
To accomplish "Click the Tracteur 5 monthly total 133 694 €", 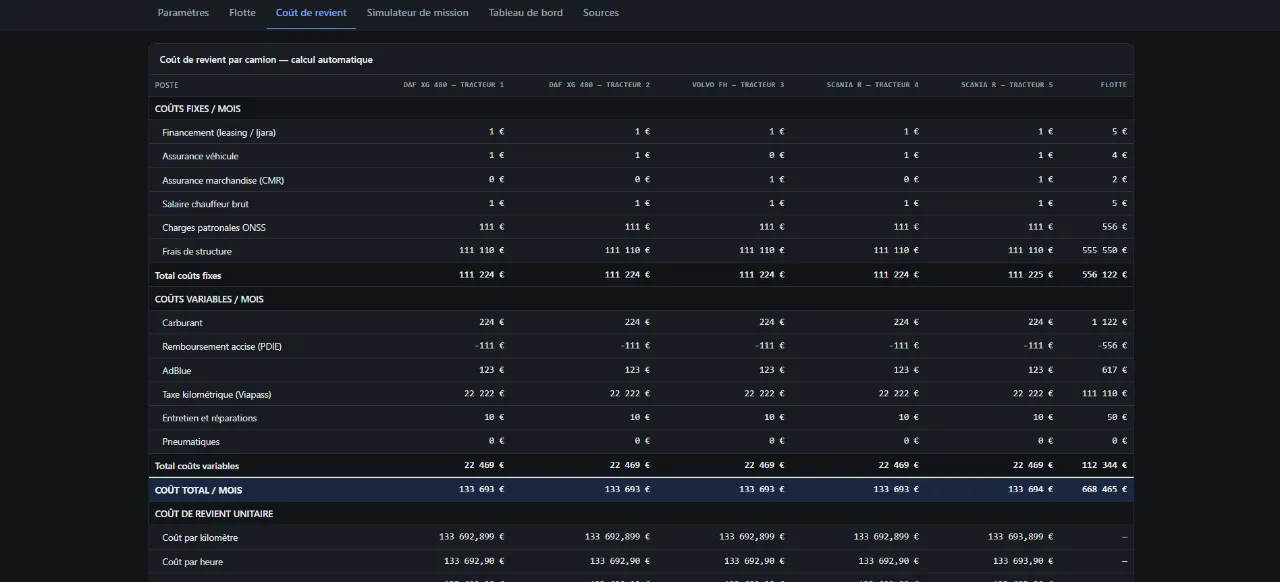I will [x=1031, y=490].
